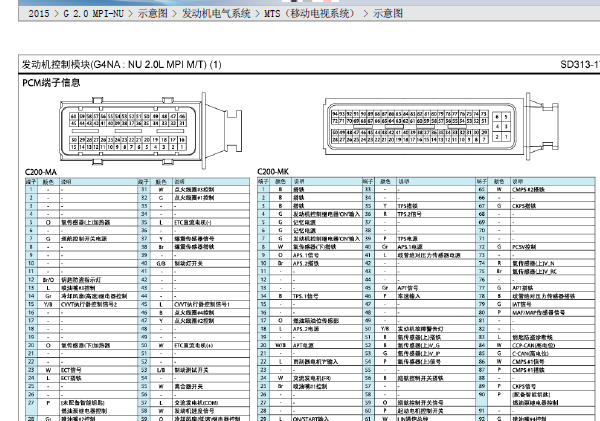Select ETC直流电机(+) cell in C200-MA
Viewport: 600px width, 421px height.
pyautogui.click(x=194, y=345)
